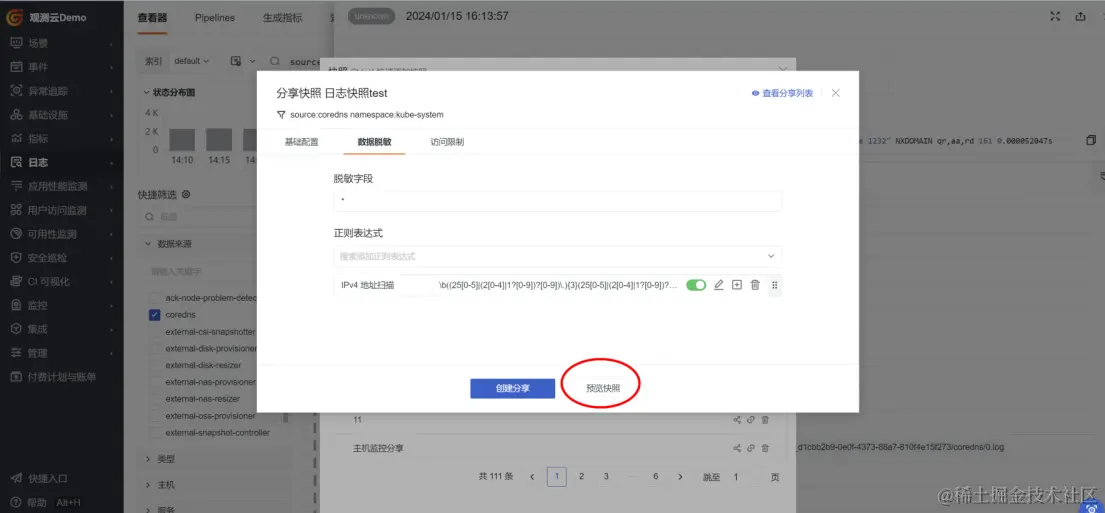Click the CI 可视化 sidebar icon
1105x513 pixels.
tap(16, 282)
